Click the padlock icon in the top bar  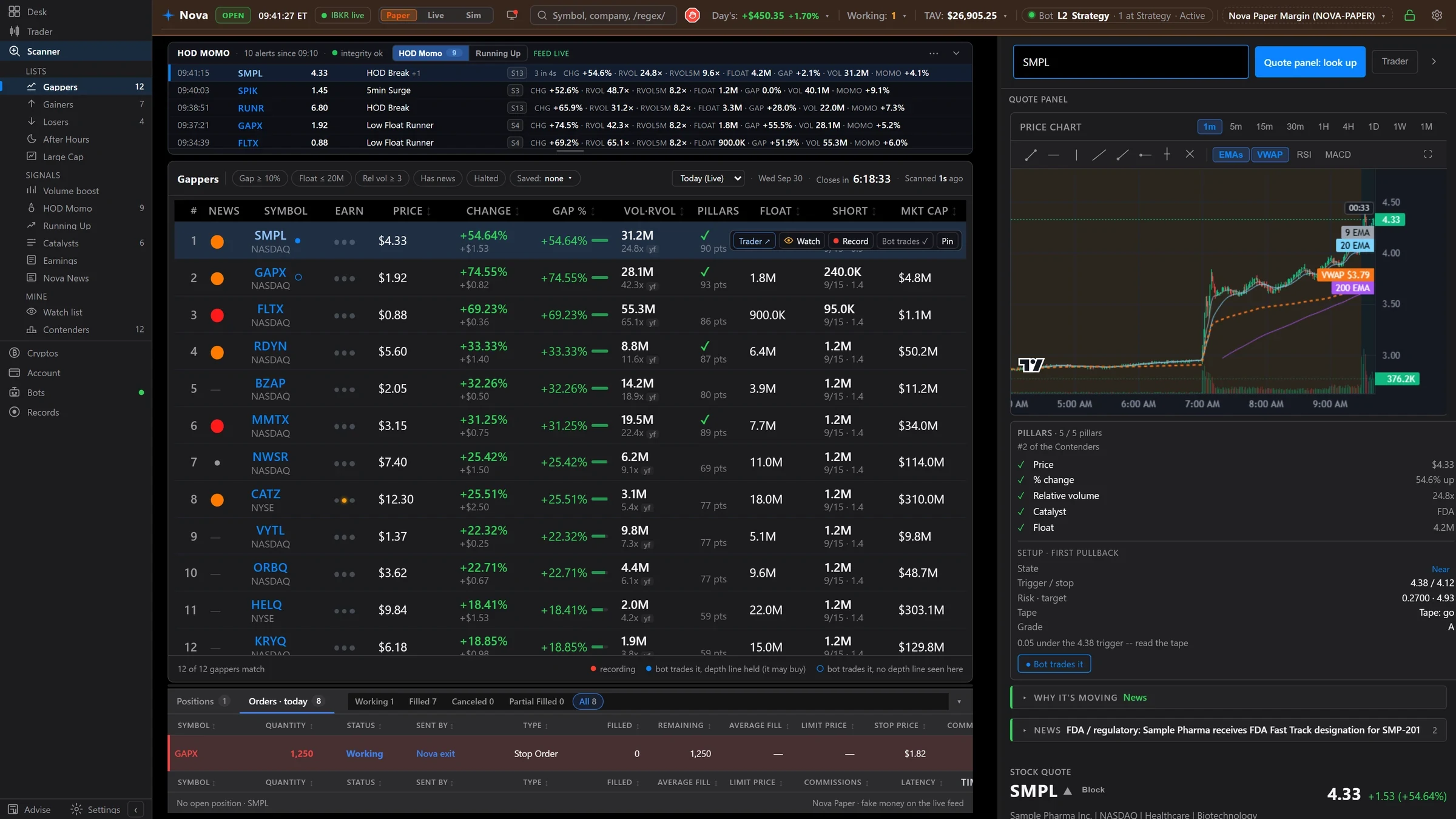1409,15
